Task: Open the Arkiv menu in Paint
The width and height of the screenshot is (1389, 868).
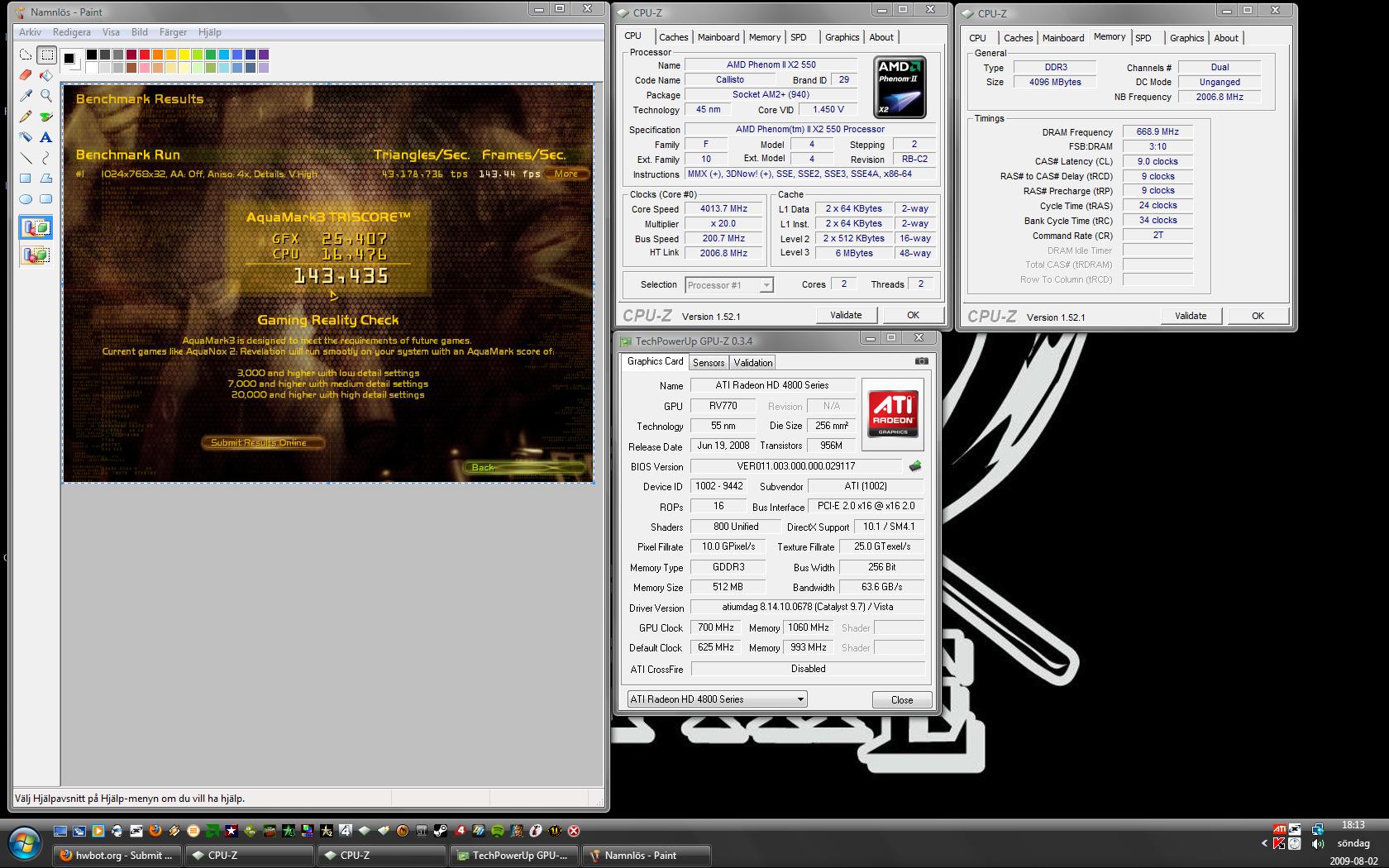Action: (x=30, y=32)
